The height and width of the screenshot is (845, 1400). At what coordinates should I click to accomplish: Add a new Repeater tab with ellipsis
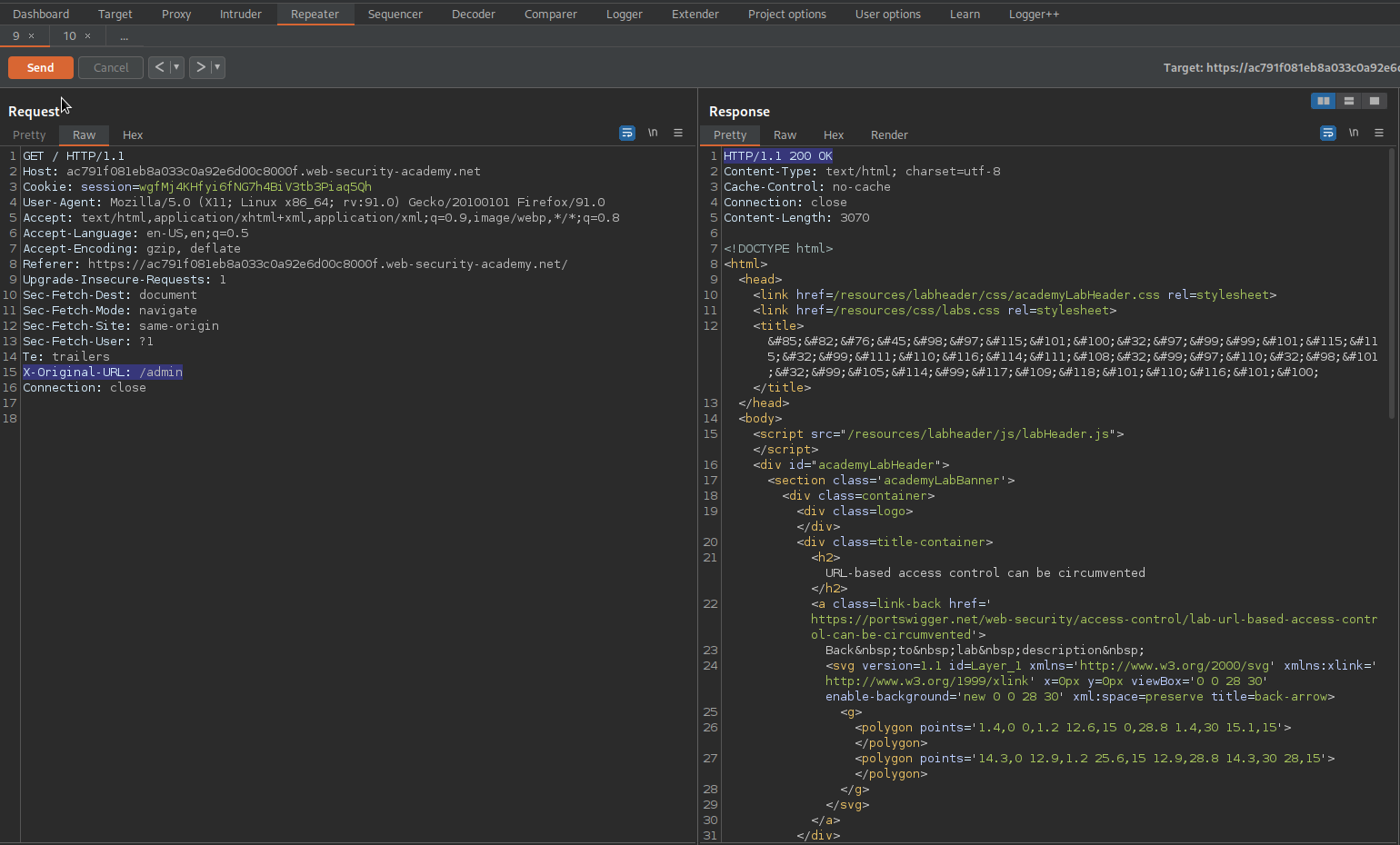point(125,36)
